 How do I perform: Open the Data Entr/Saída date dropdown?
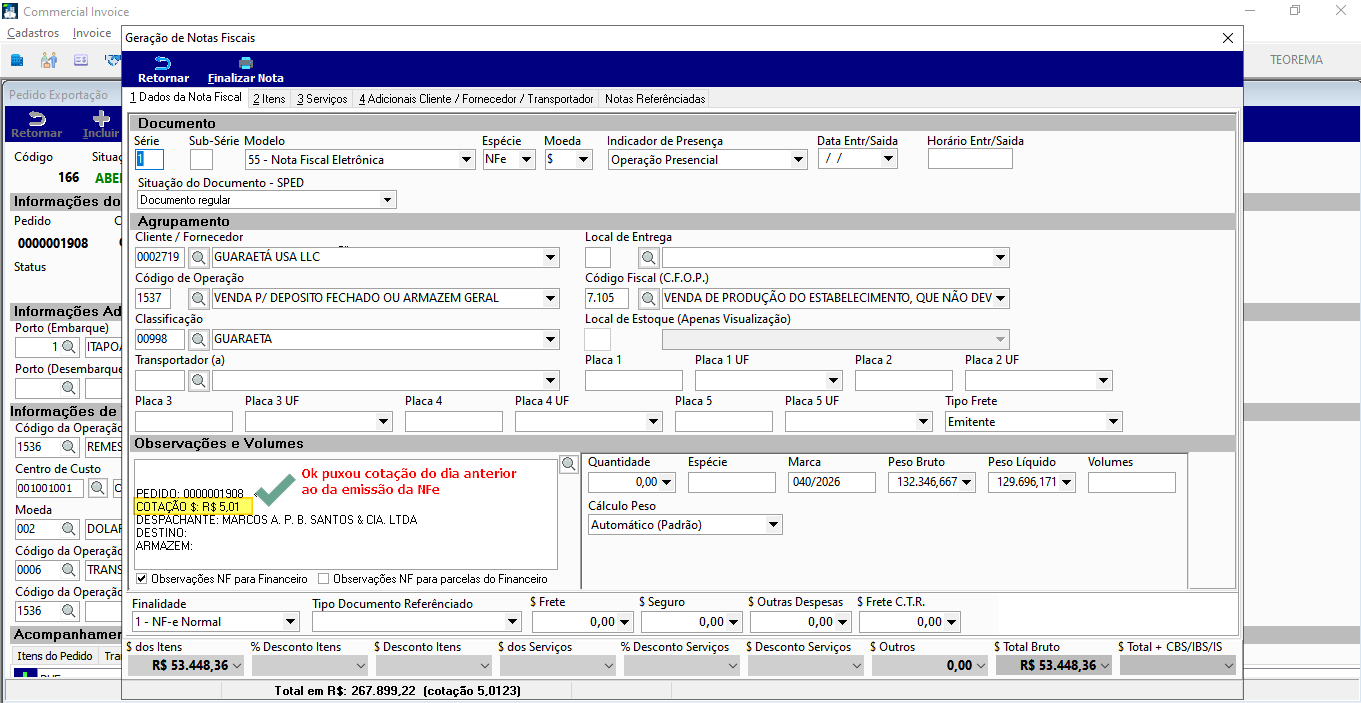(889, 159)
